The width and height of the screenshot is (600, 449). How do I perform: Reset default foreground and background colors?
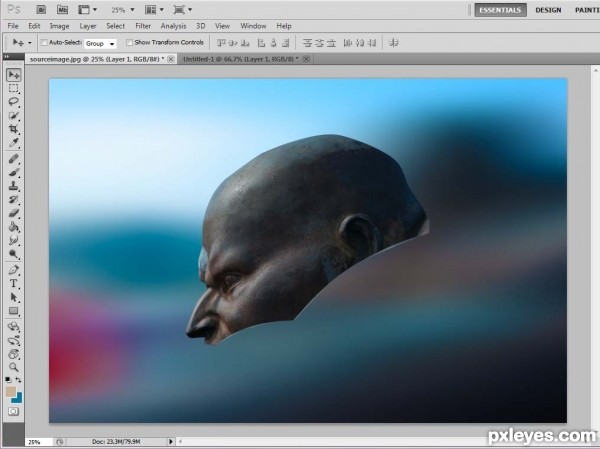[8, 380]
